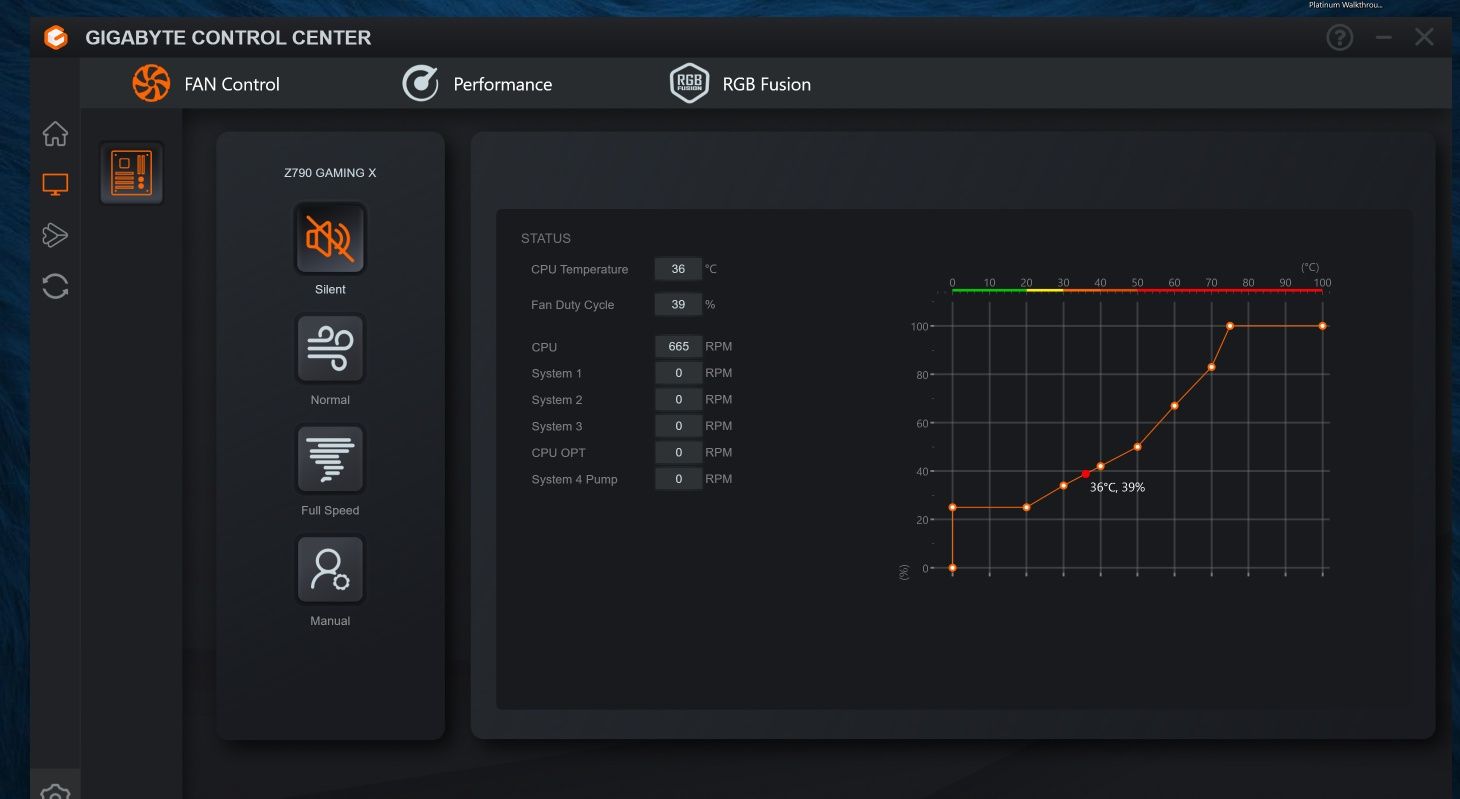Click the Fan Duty Cycle label
The width and height of the screenshot is (1460, 799).
tap(573, 305)
